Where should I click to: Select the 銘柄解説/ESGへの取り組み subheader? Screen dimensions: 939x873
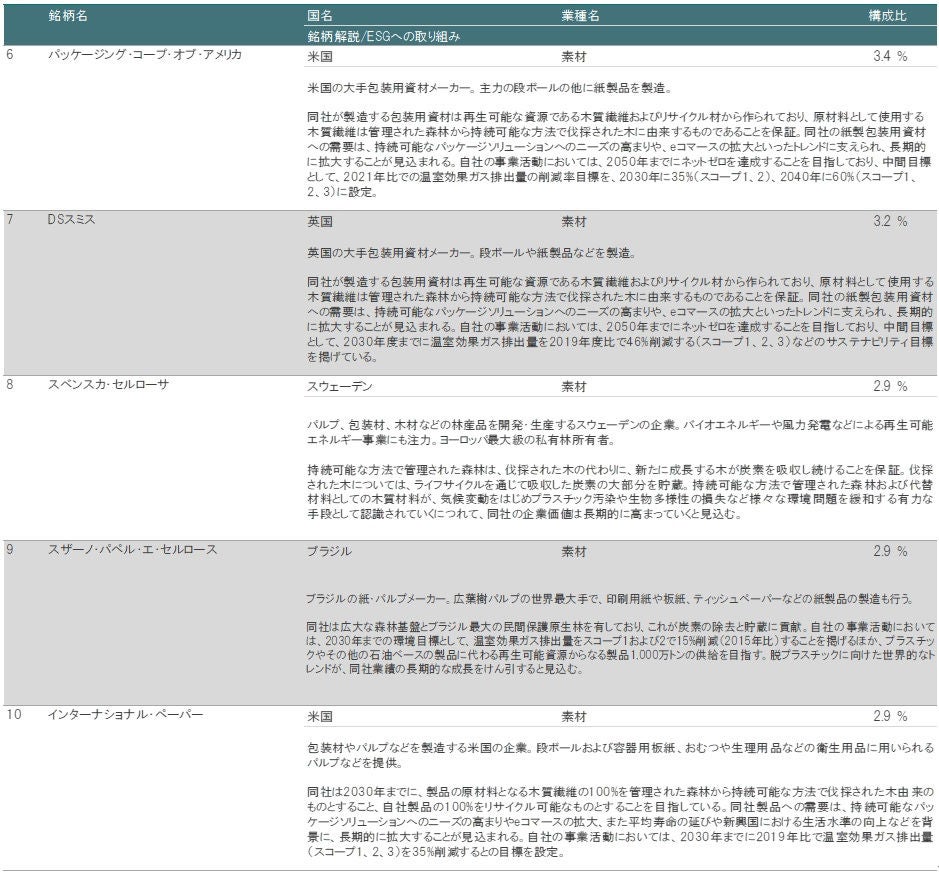(x=384, y=35)
